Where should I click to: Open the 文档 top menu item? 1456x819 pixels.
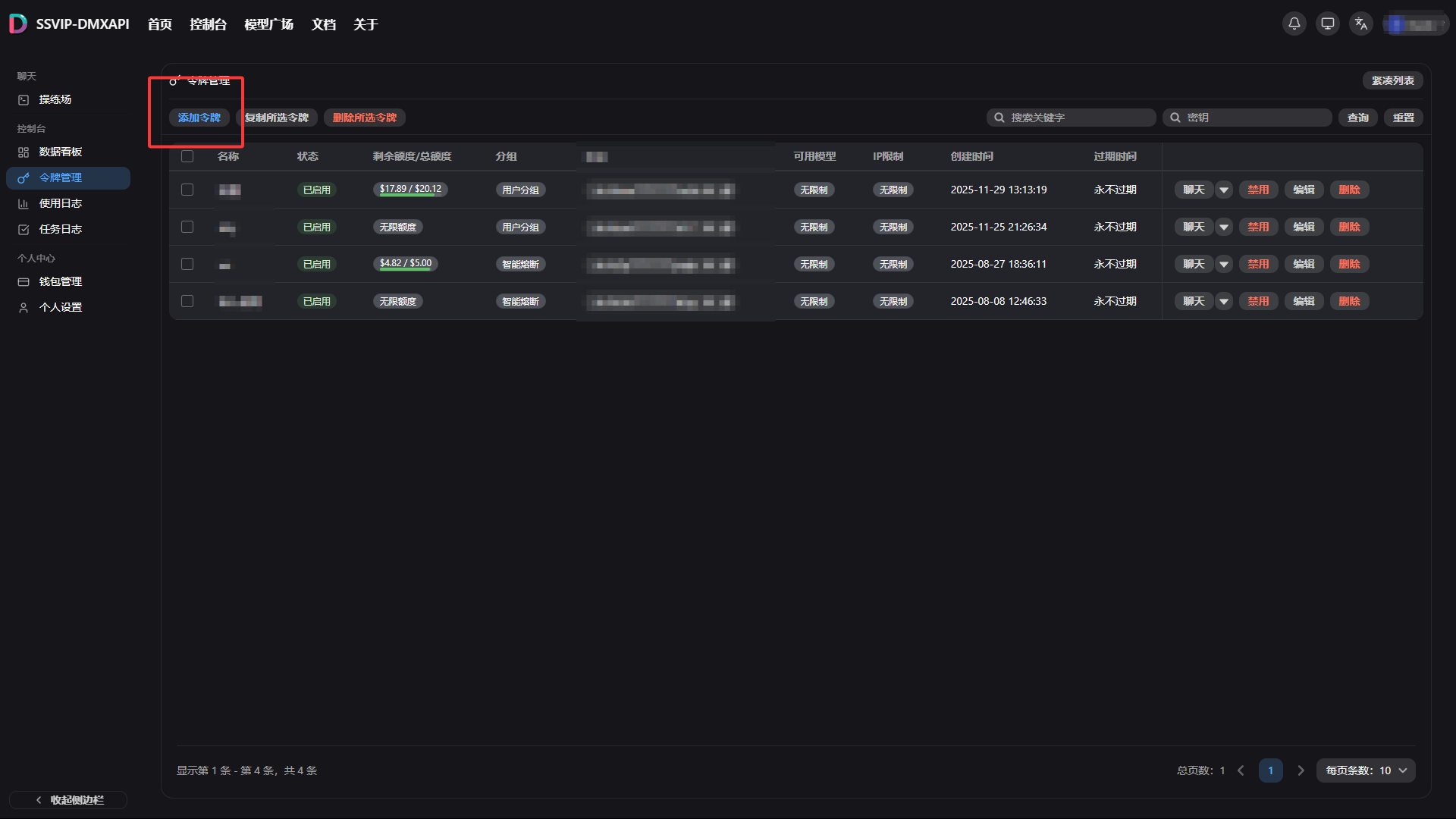point(324,24)
